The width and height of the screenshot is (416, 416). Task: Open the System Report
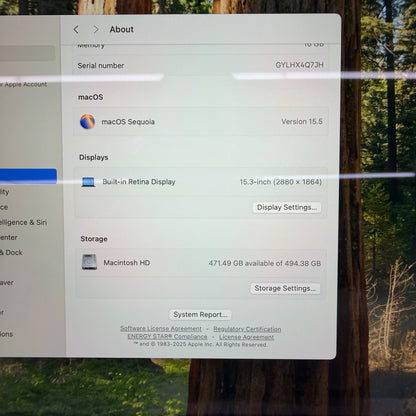click(x=200, y=315)
